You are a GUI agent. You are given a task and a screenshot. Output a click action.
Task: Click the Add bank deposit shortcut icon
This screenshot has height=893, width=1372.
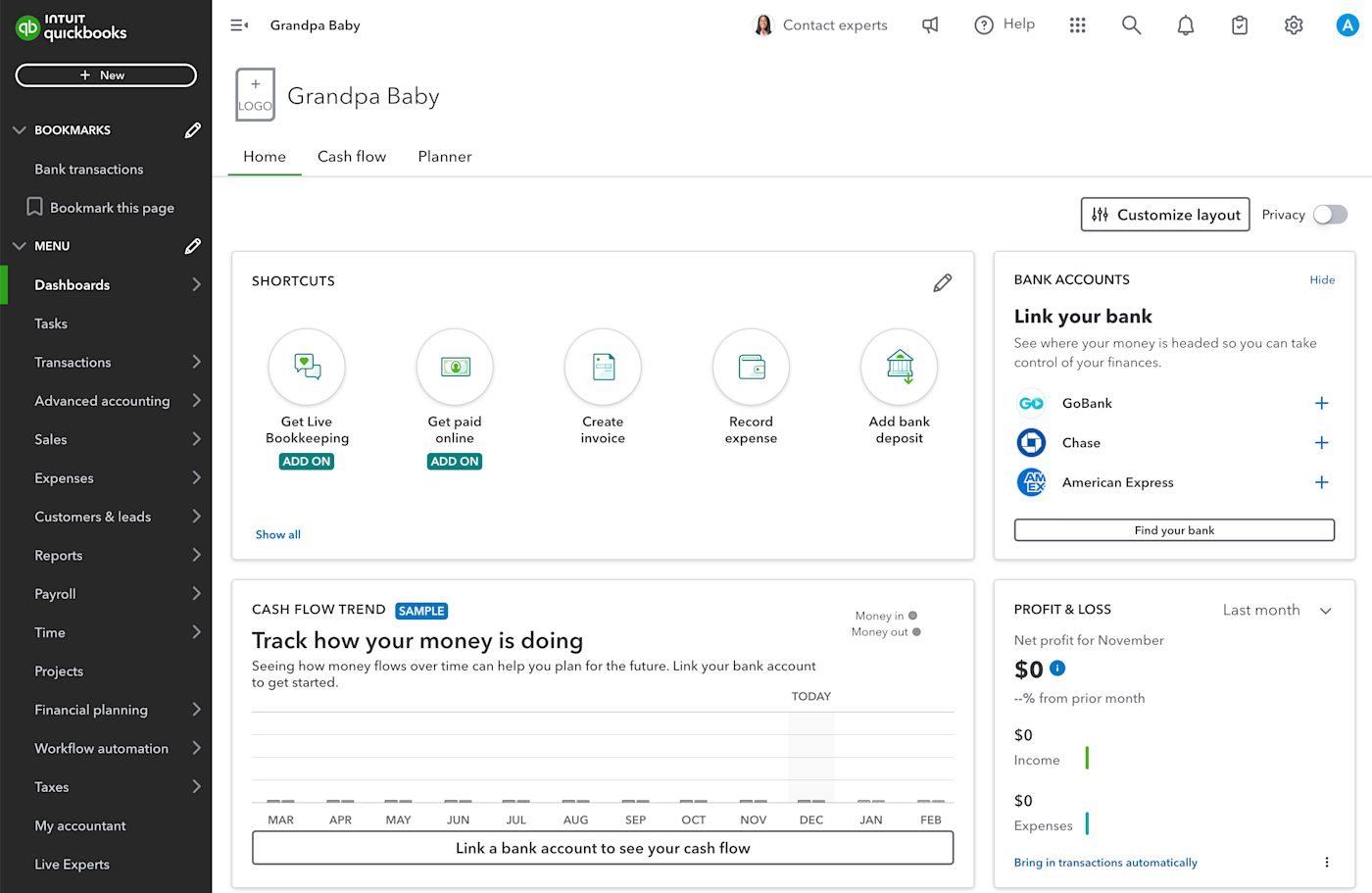click(x=900, y=367)
